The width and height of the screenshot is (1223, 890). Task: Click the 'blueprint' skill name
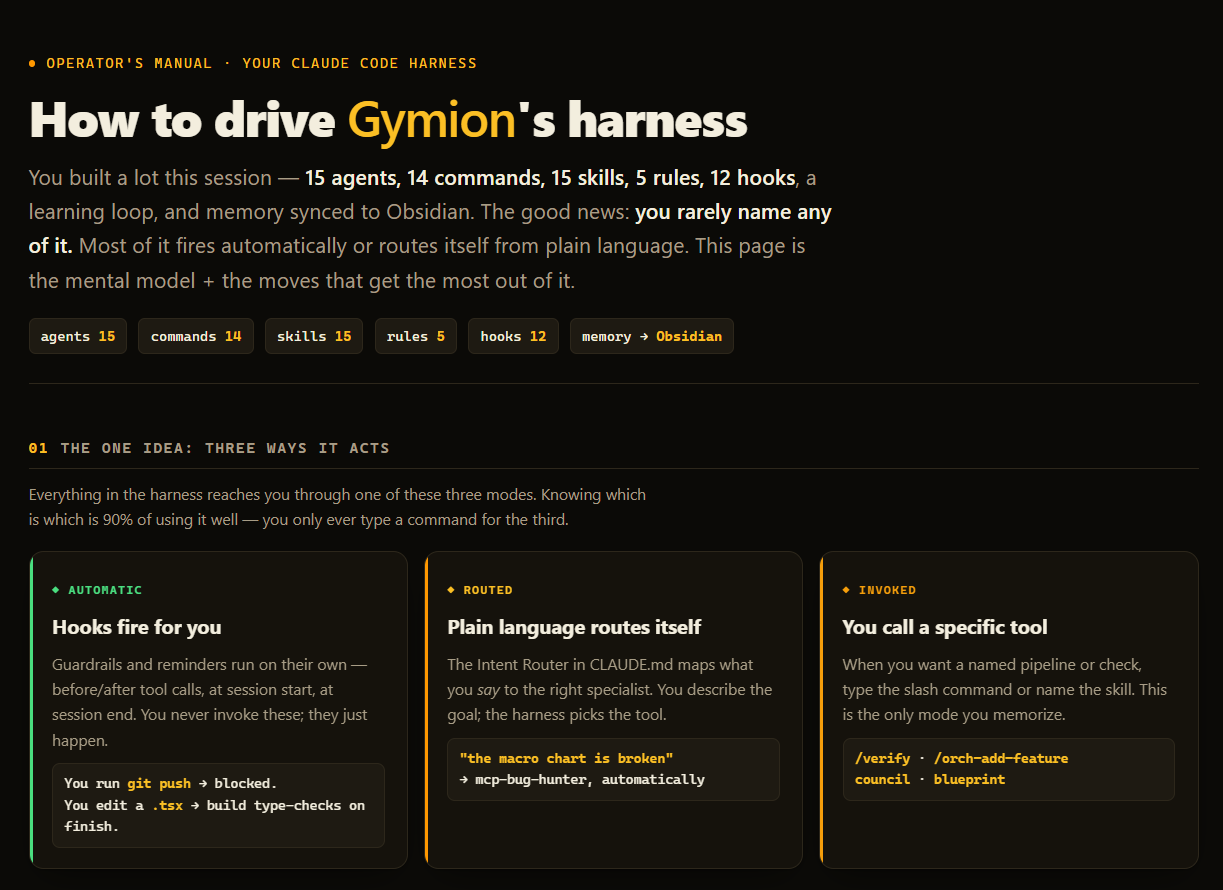coord(969,779)
